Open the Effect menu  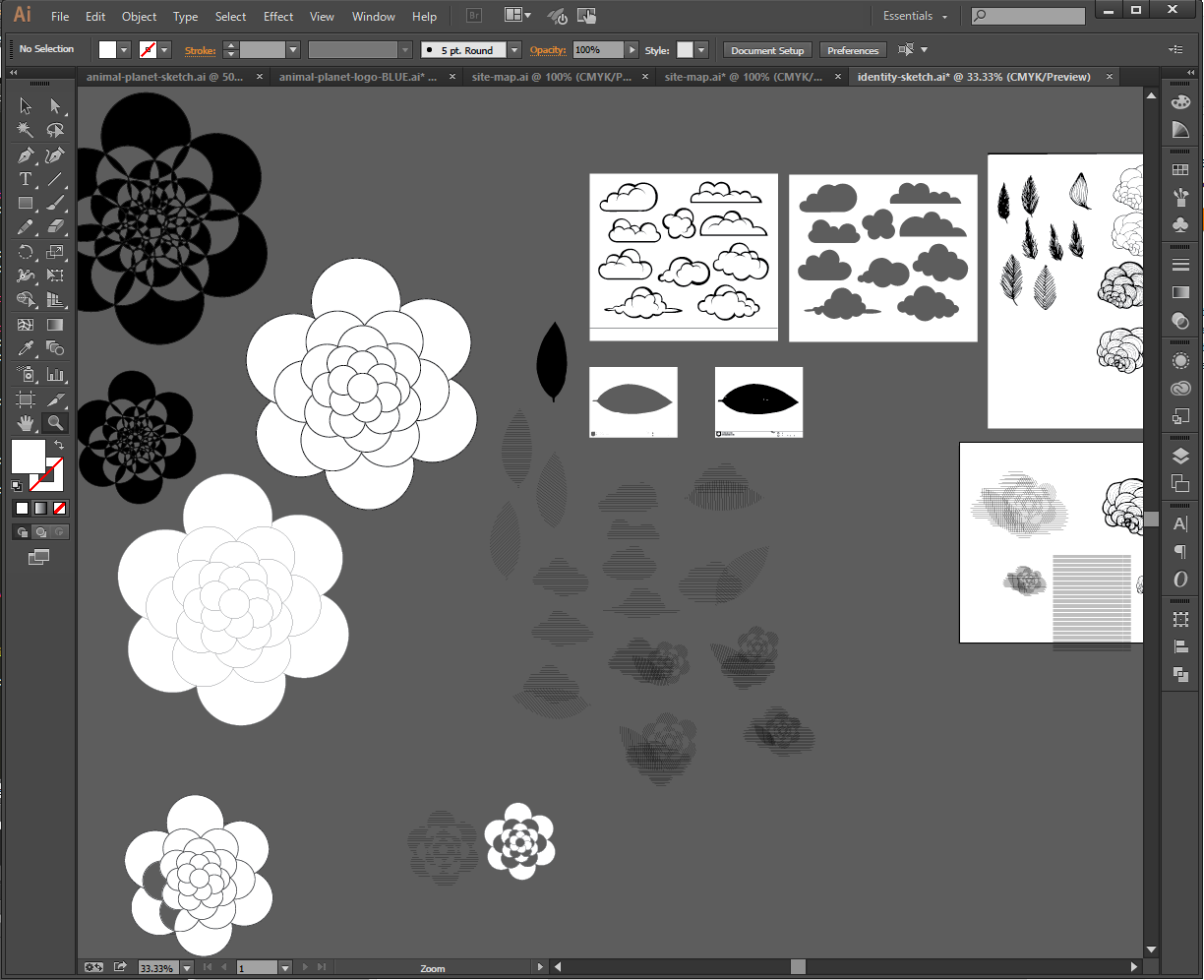click(278, 17)
